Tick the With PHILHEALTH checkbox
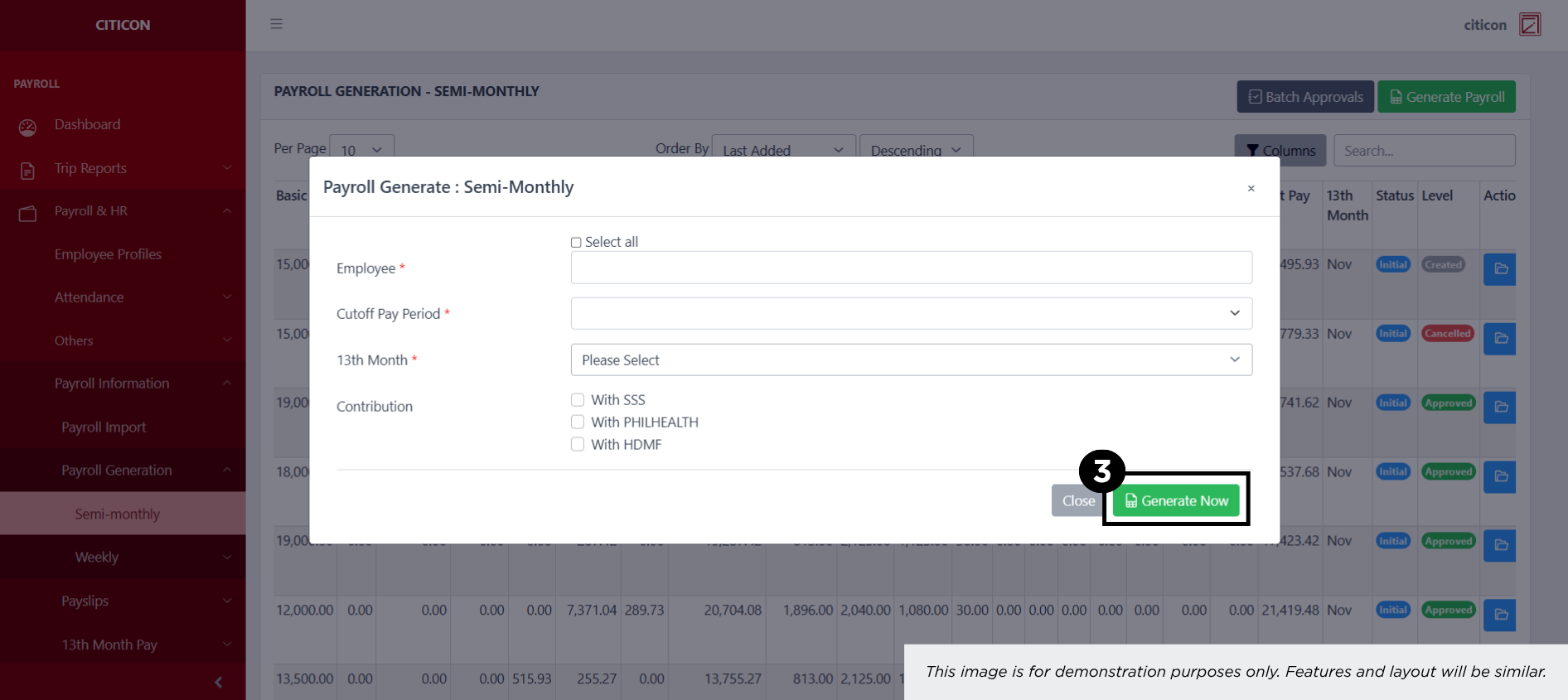The width and height of the screenshot is (1568, 700). [x=578, y=422]
